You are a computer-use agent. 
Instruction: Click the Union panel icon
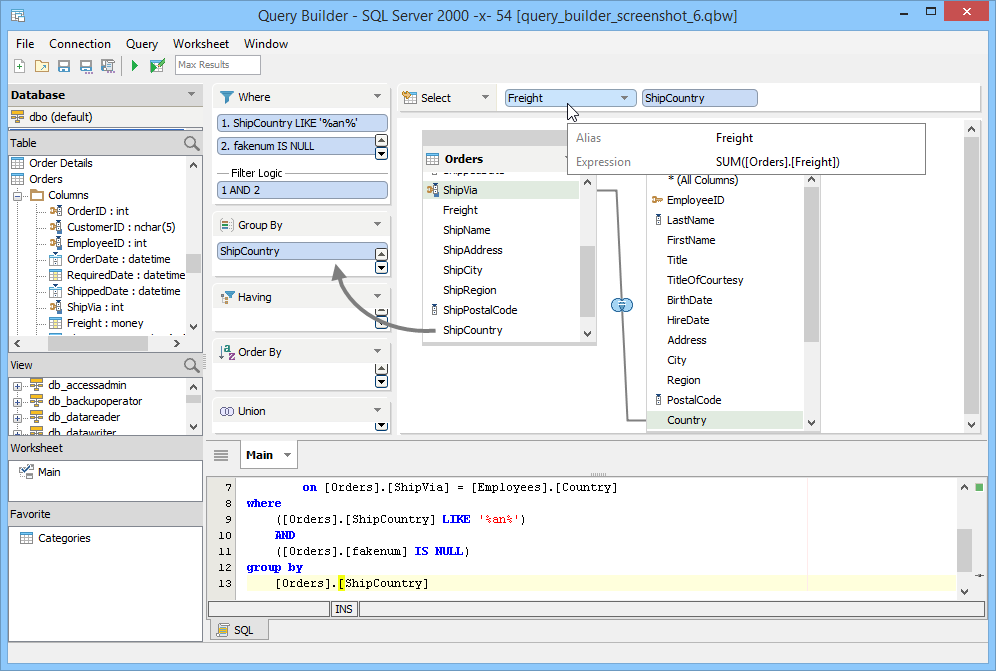[226, 411]
